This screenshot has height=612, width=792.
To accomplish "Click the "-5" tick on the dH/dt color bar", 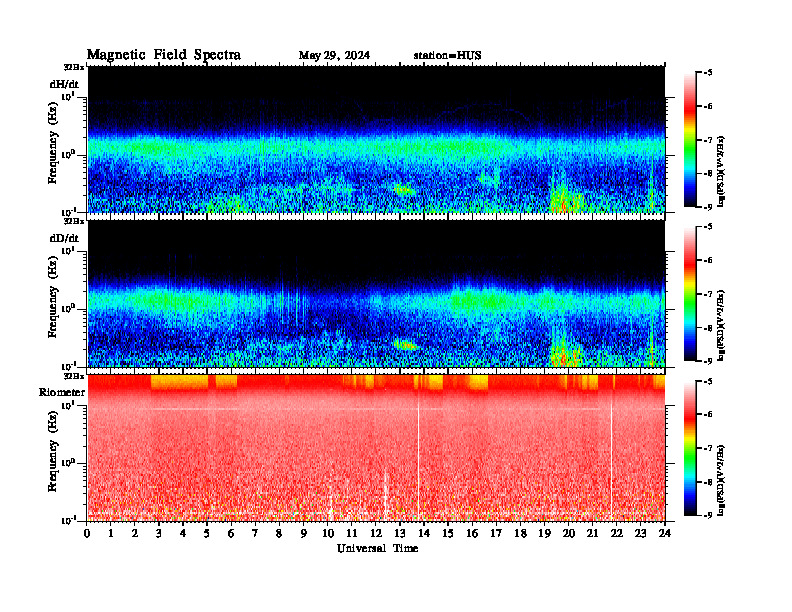I will (x=708, y=73).
